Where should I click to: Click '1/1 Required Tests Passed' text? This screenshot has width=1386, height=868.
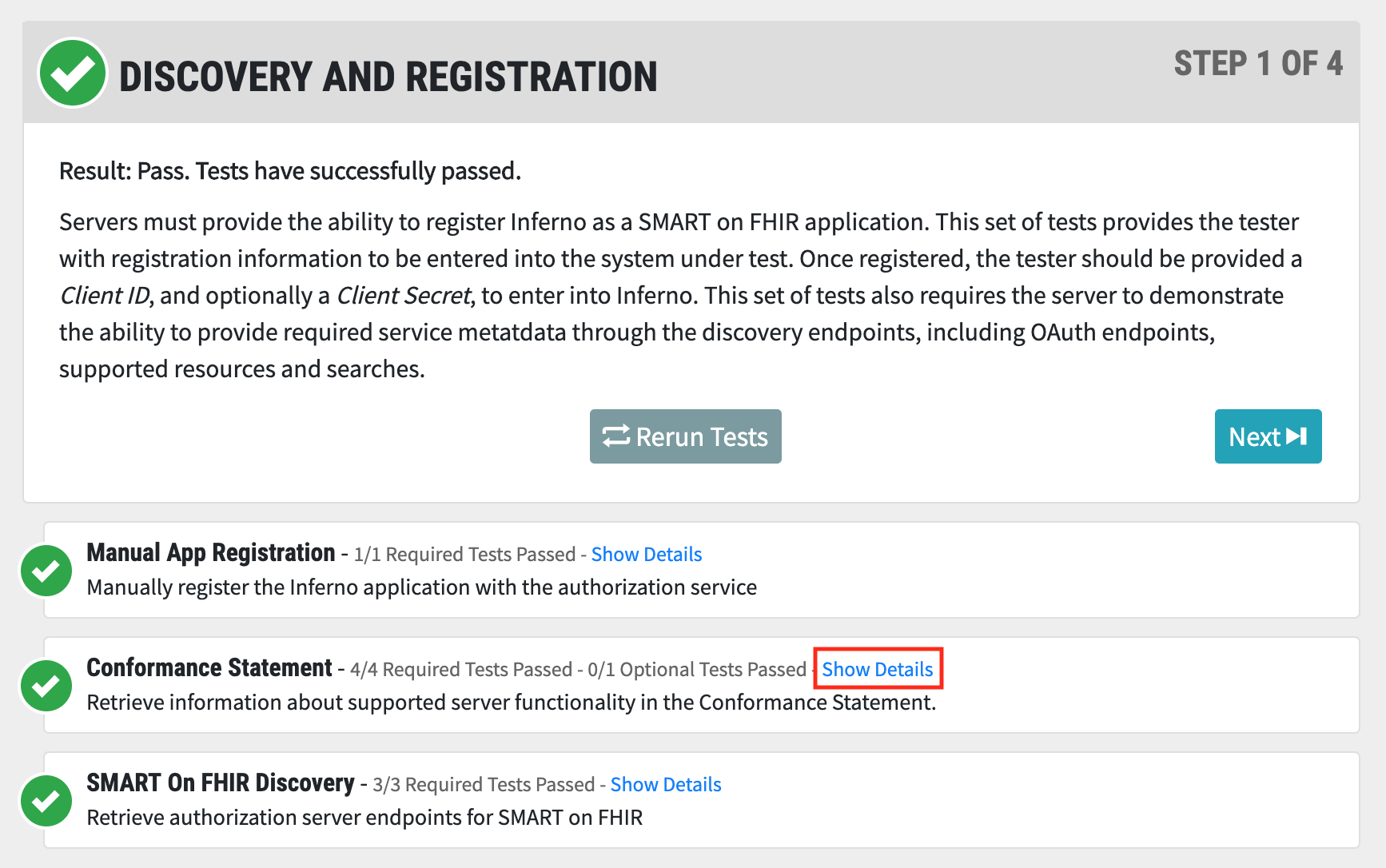(x=464, y=555)
